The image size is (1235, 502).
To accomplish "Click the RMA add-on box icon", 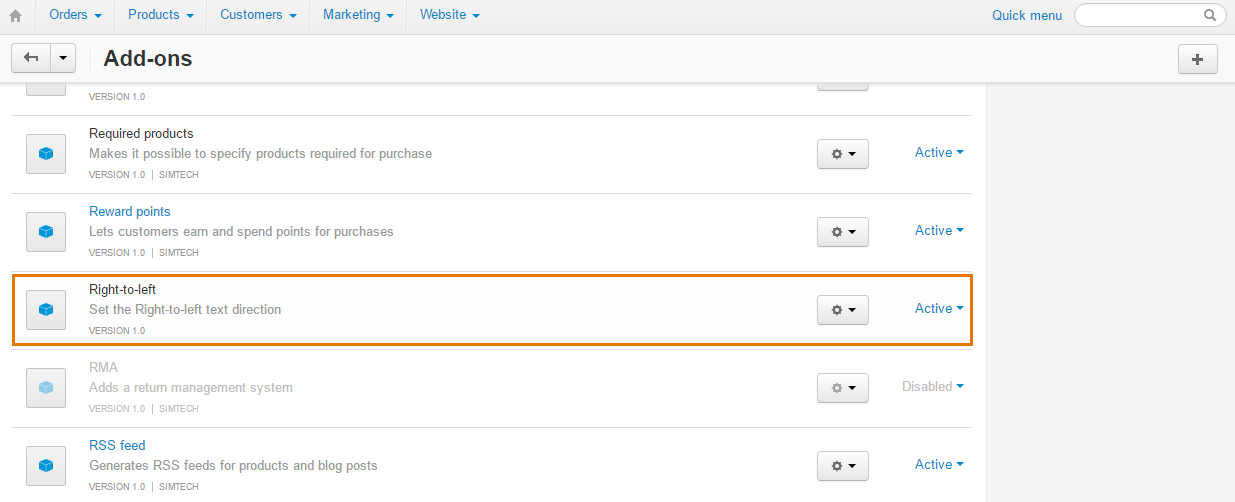I will 45,388.
